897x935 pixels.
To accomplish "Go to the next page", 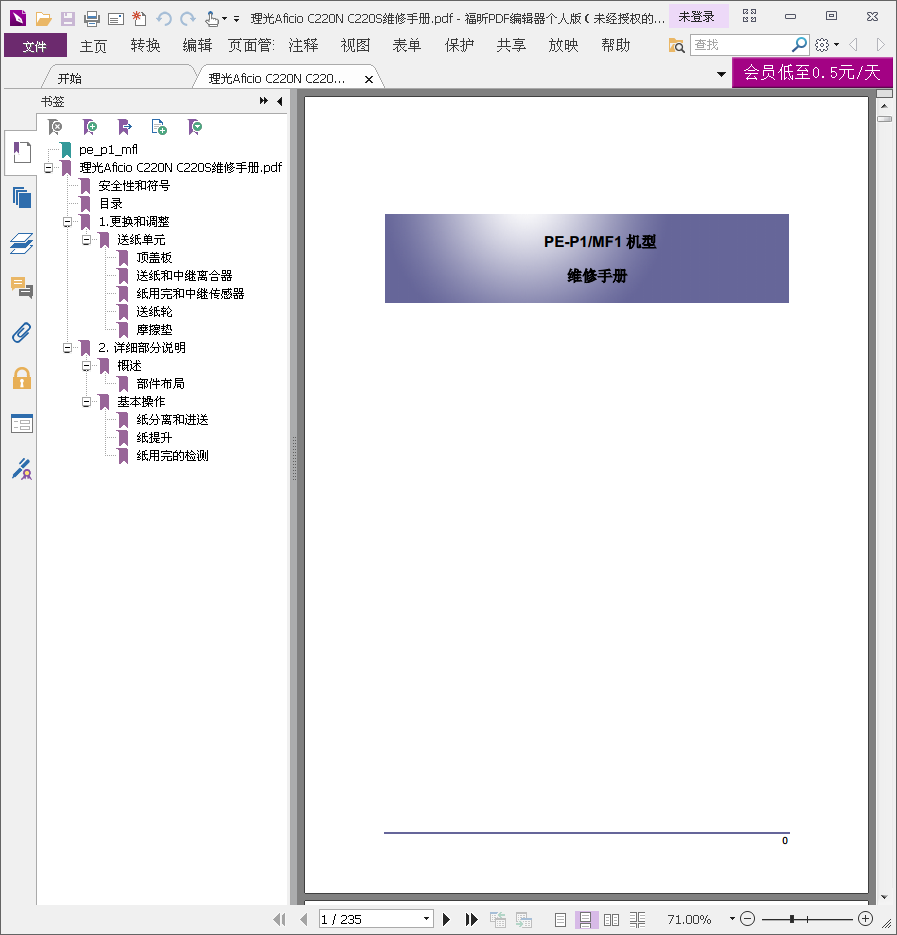I will [x=446, y=919].
